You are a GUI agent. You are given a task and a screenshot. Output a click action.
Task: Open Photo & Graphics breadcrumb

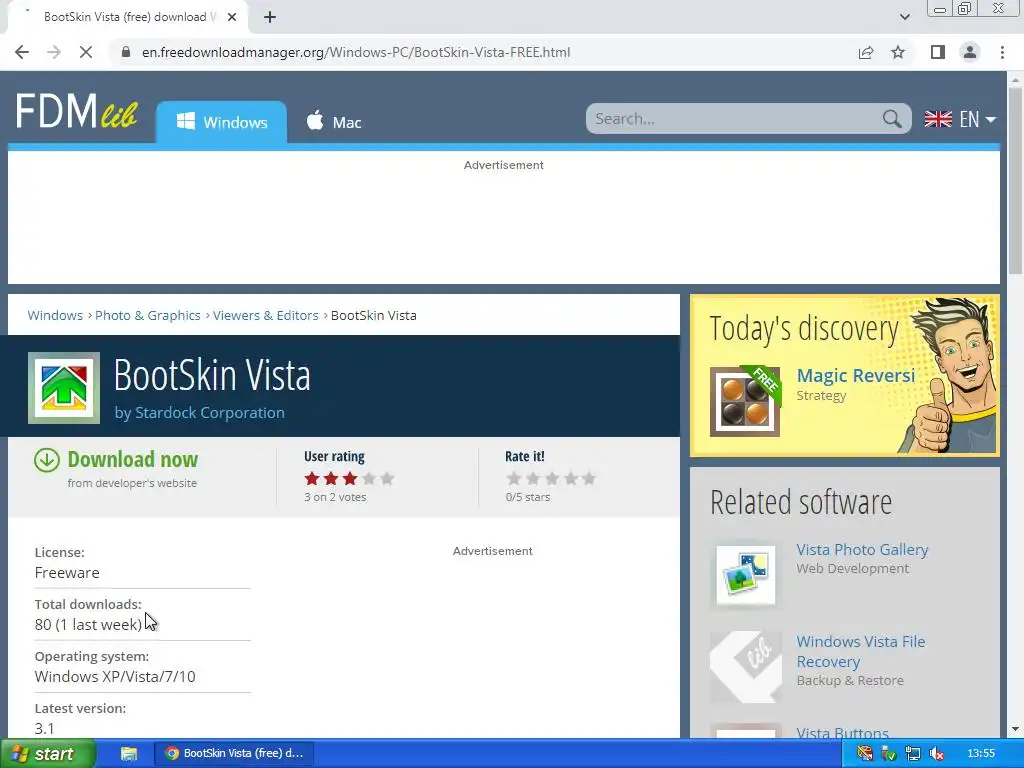[x=148, y=315]
